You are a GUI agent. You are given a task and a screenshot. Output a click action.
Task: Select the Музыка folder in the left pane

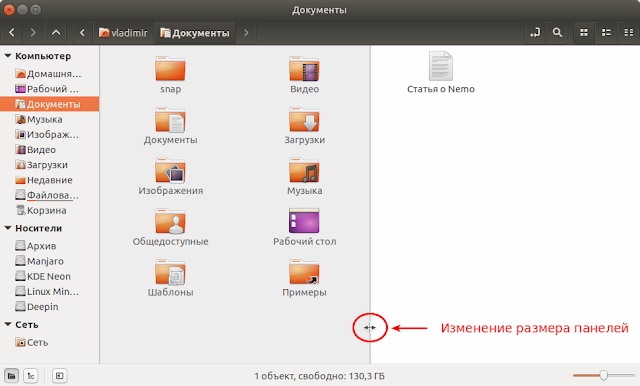304,171
